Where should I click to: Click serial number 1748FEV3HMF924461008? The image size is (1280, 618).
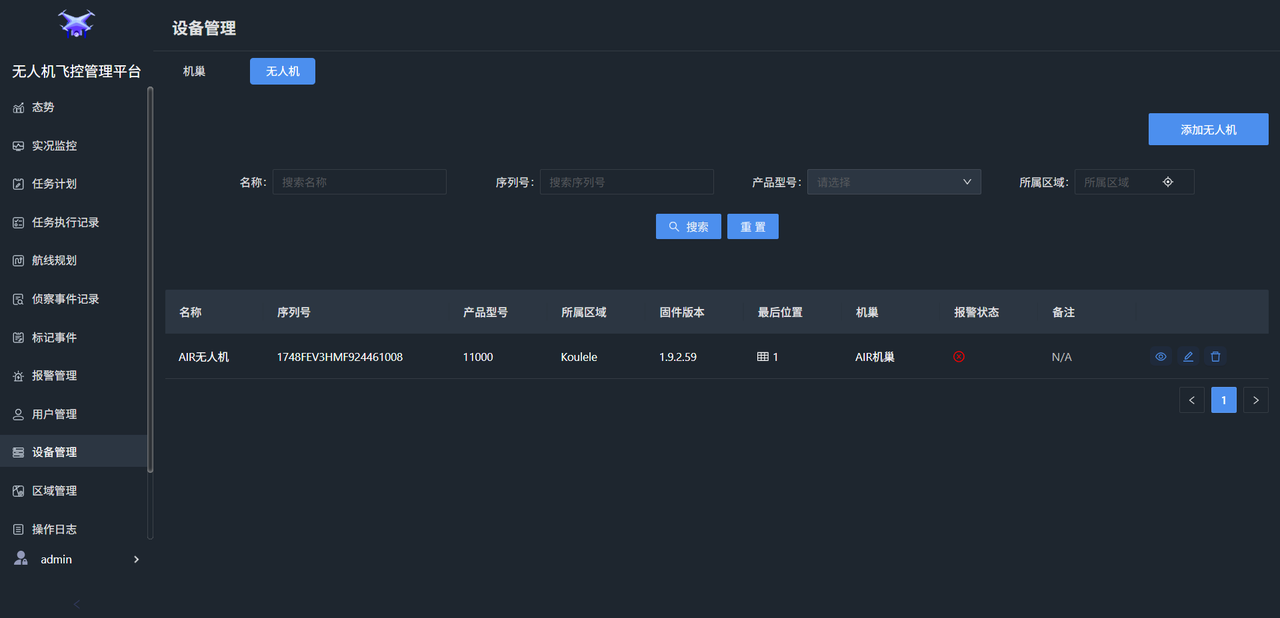340,357
